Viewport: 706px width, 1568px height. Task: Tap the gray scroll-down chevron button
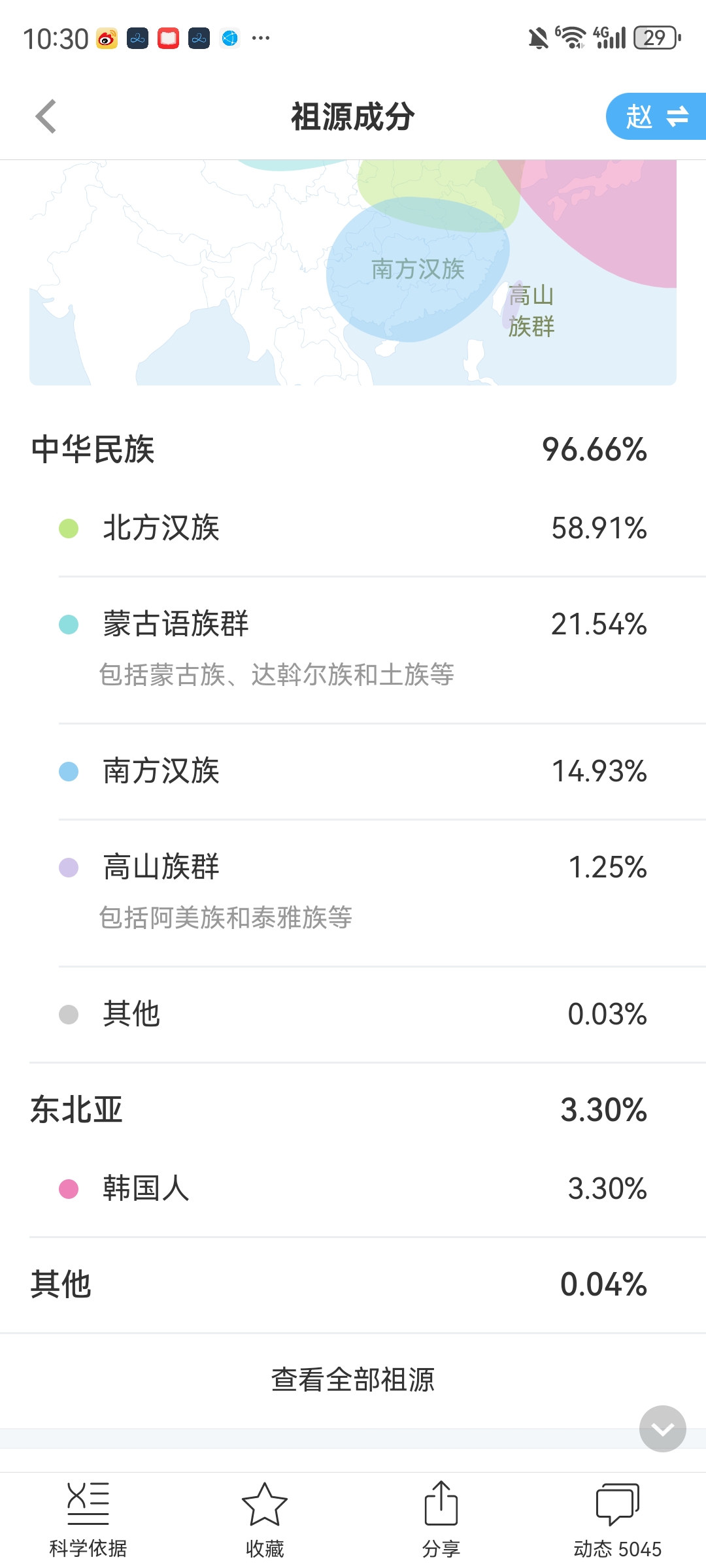(x=662, y=1429)
